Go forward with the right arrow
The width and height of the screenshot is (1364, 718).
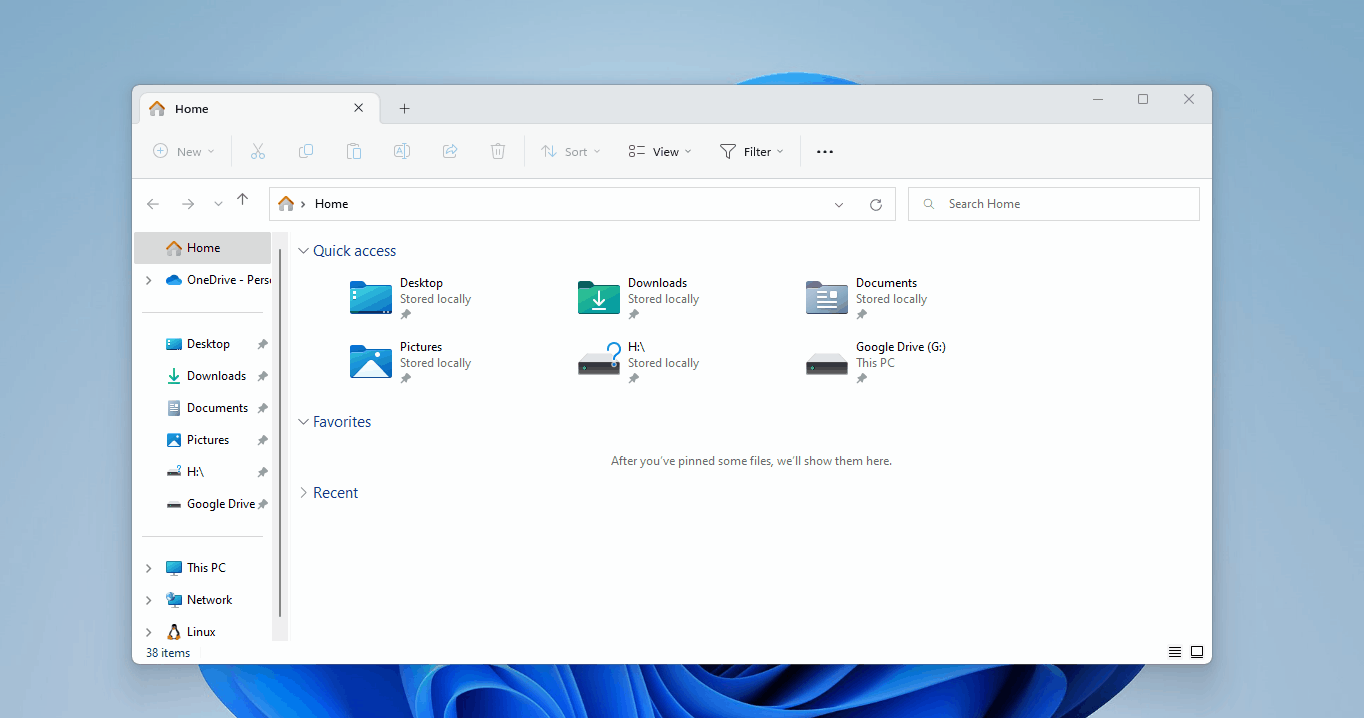(187, 204)
